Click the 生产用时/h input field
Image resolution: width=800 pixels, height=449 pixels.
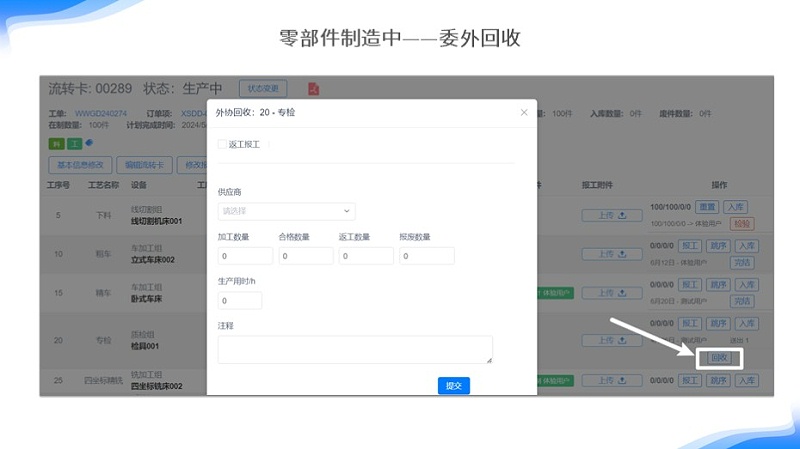click(240, 300)
